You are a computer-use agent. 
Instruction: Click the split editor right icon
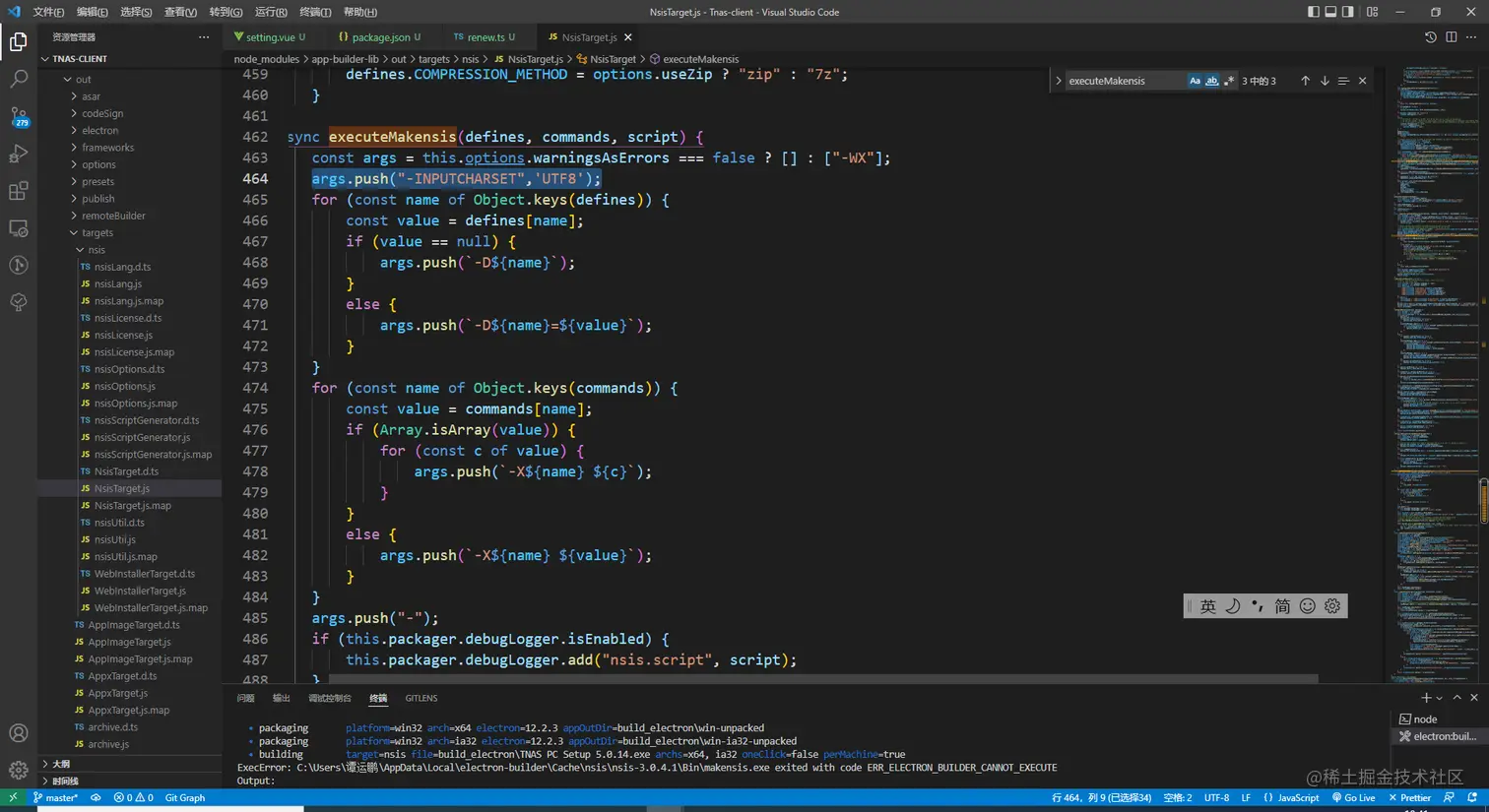[1451, 37]
